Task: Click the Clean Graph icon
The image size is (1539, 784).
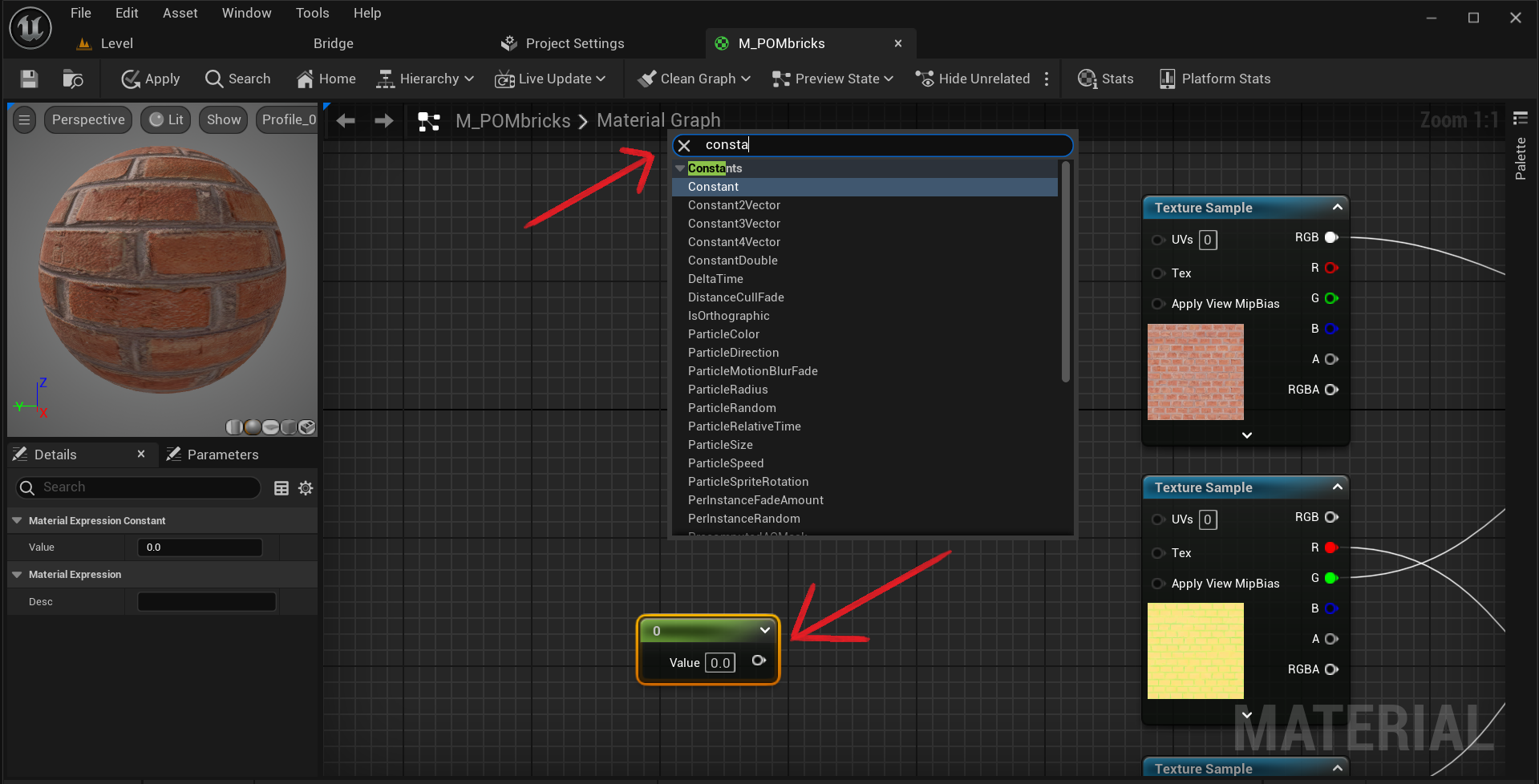Action: (x=648, y=79)
